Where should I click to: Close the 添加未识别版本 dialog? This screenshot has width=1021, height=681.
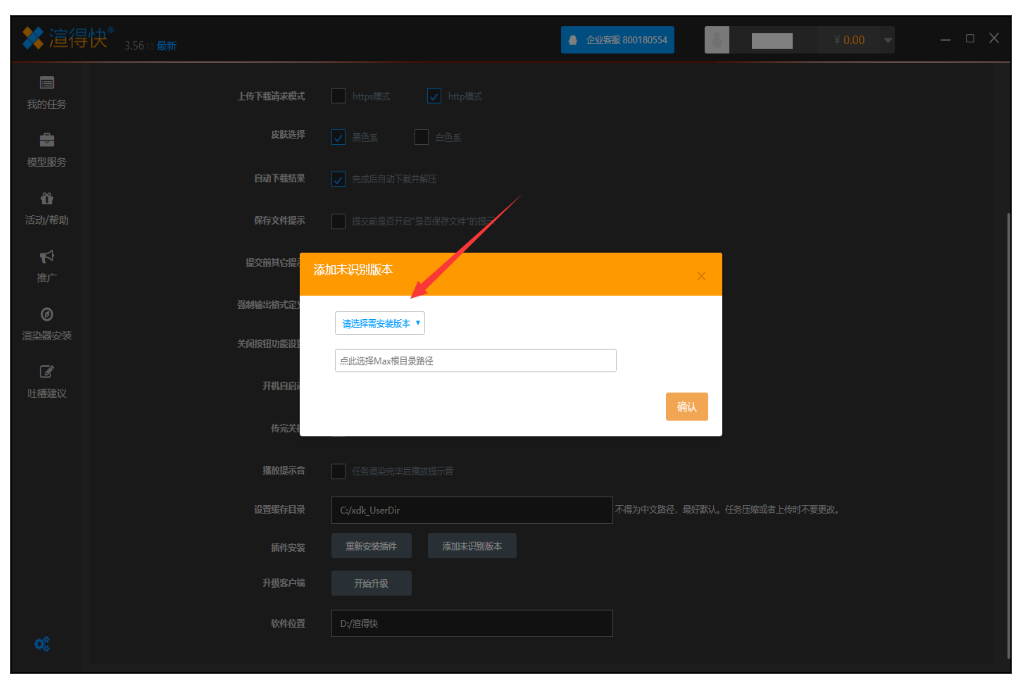(701, 275)
